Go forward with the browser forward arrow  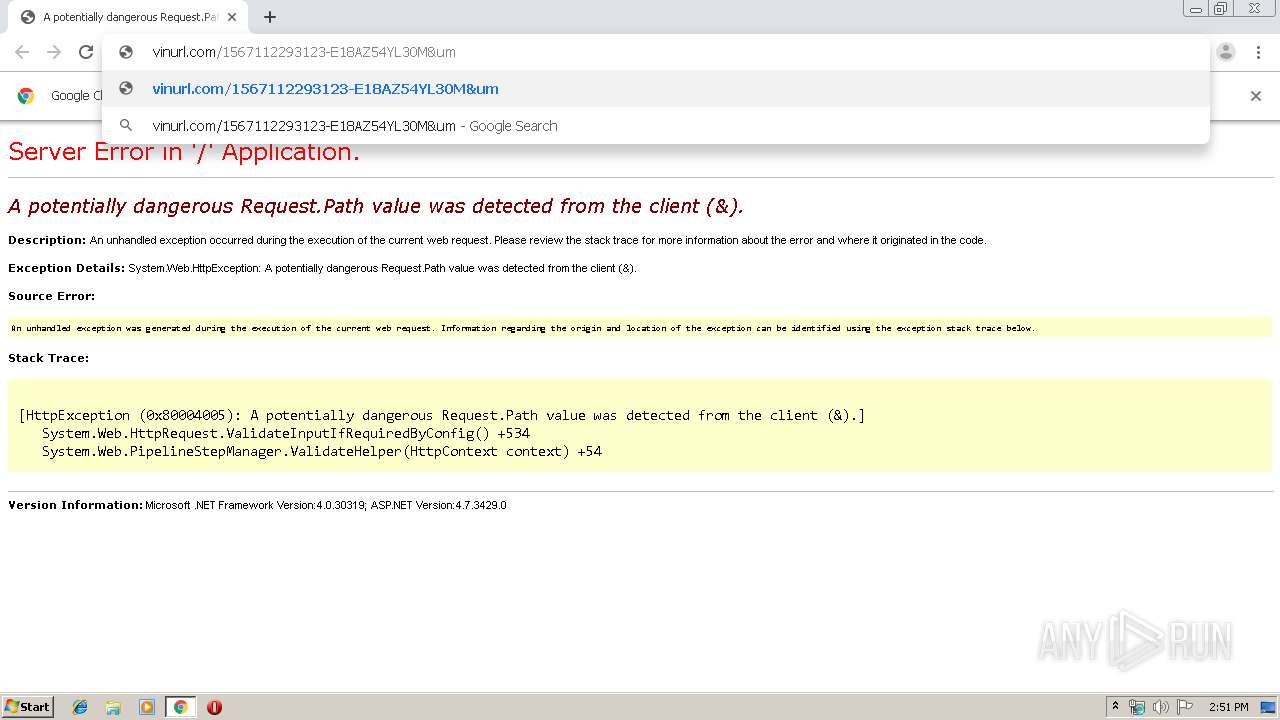pyautogui.click(x=54, y=52)
